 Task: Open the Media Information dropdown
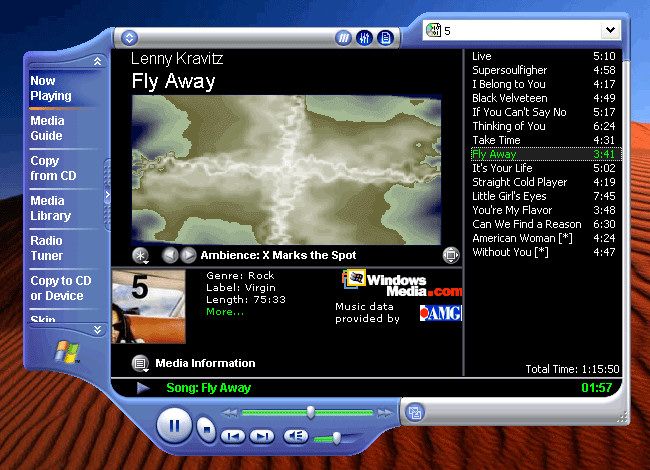(141, 363)
